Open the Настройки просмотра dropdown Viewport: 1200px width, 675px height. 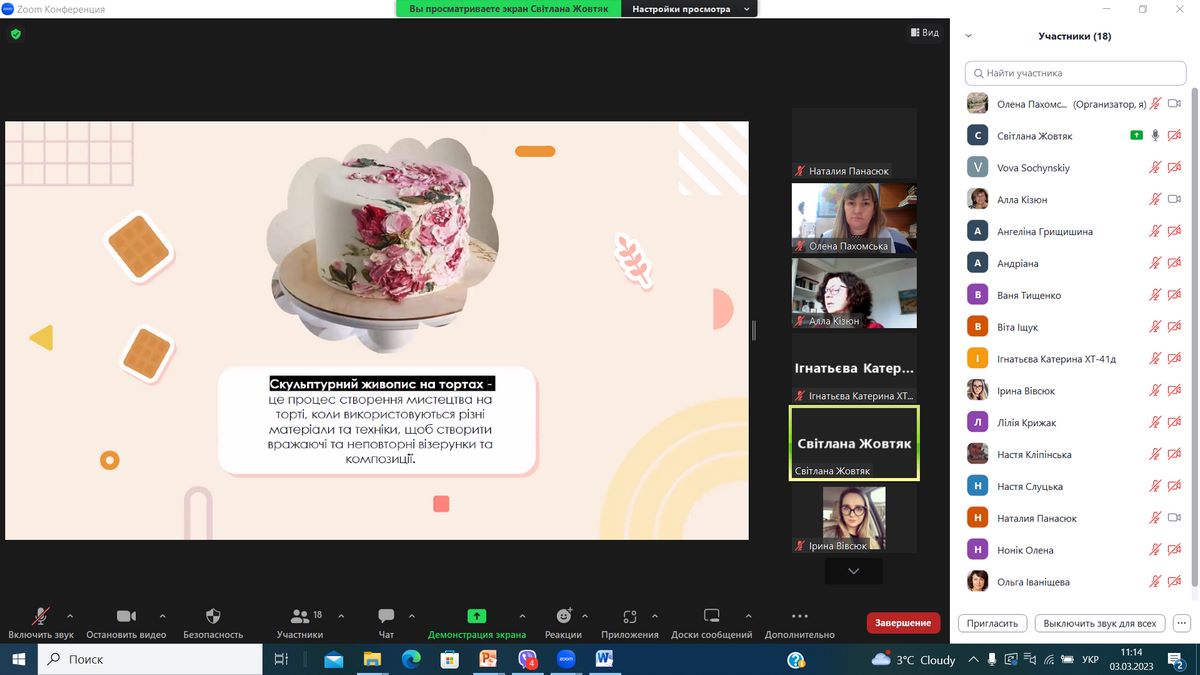coord(690,9)
